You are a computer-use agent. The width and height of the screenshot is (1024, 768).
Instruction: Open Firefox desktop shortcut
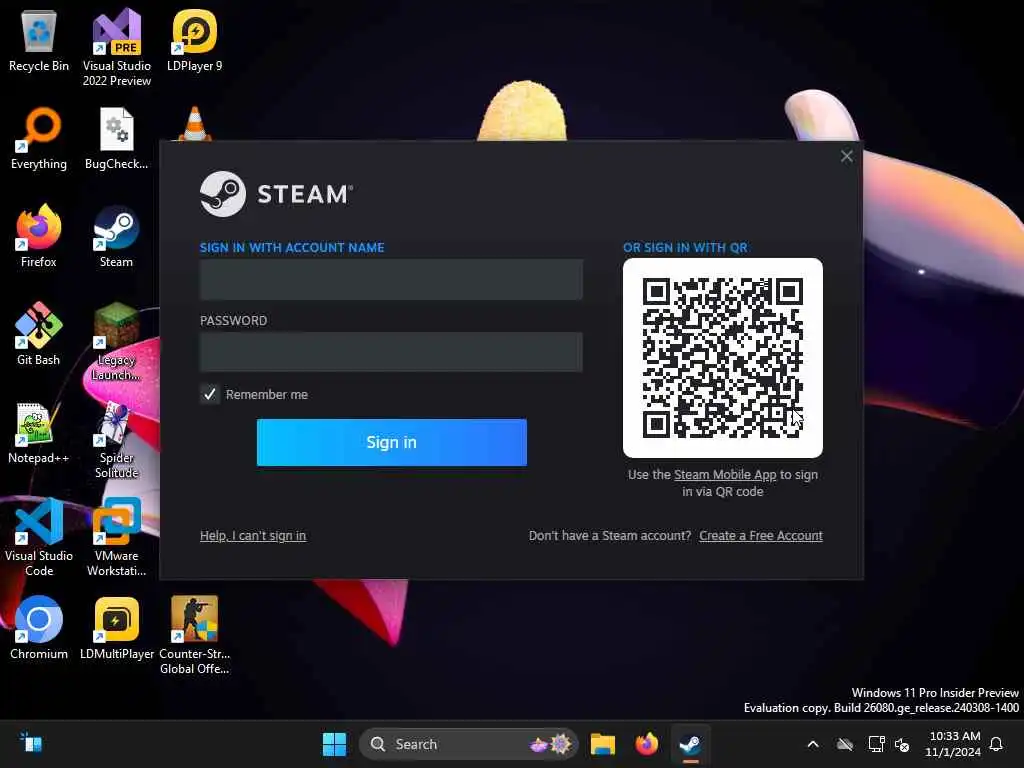[x=39, y=236]
